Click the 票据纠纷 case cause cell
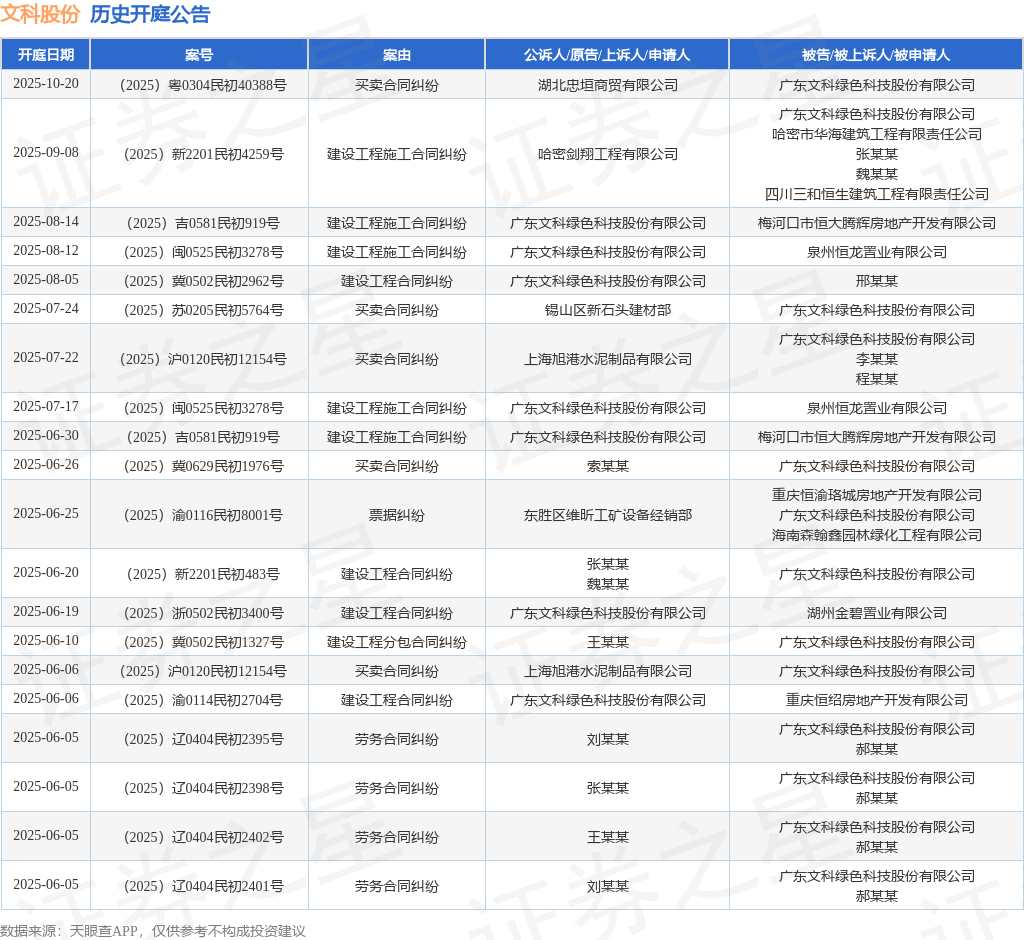Viewport: 1024px width, 940px height. coord(396,515)
